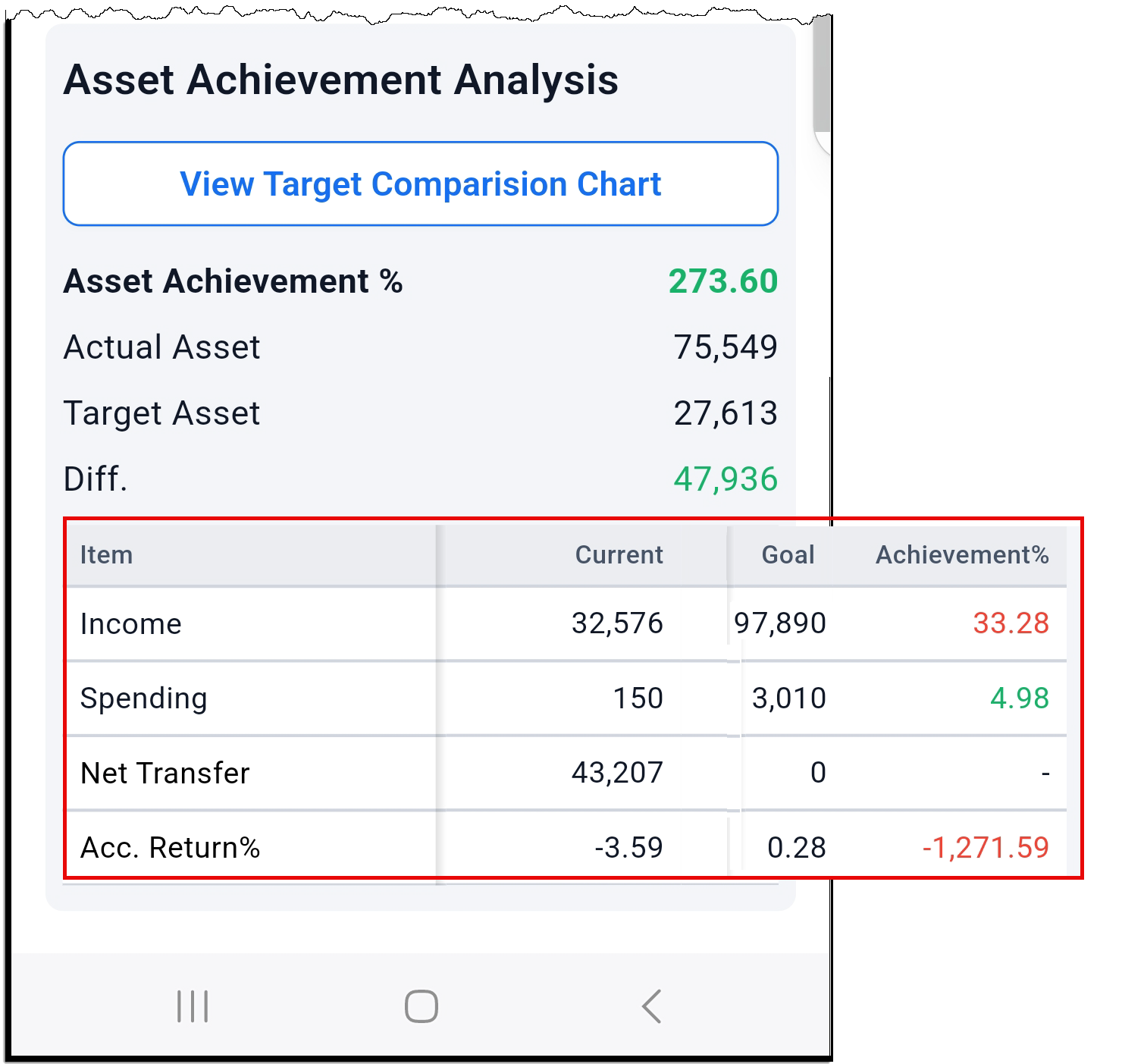1122x1064 pixels.
Task: Click the Actual Asset value 75,549
Action: [726, 347]
